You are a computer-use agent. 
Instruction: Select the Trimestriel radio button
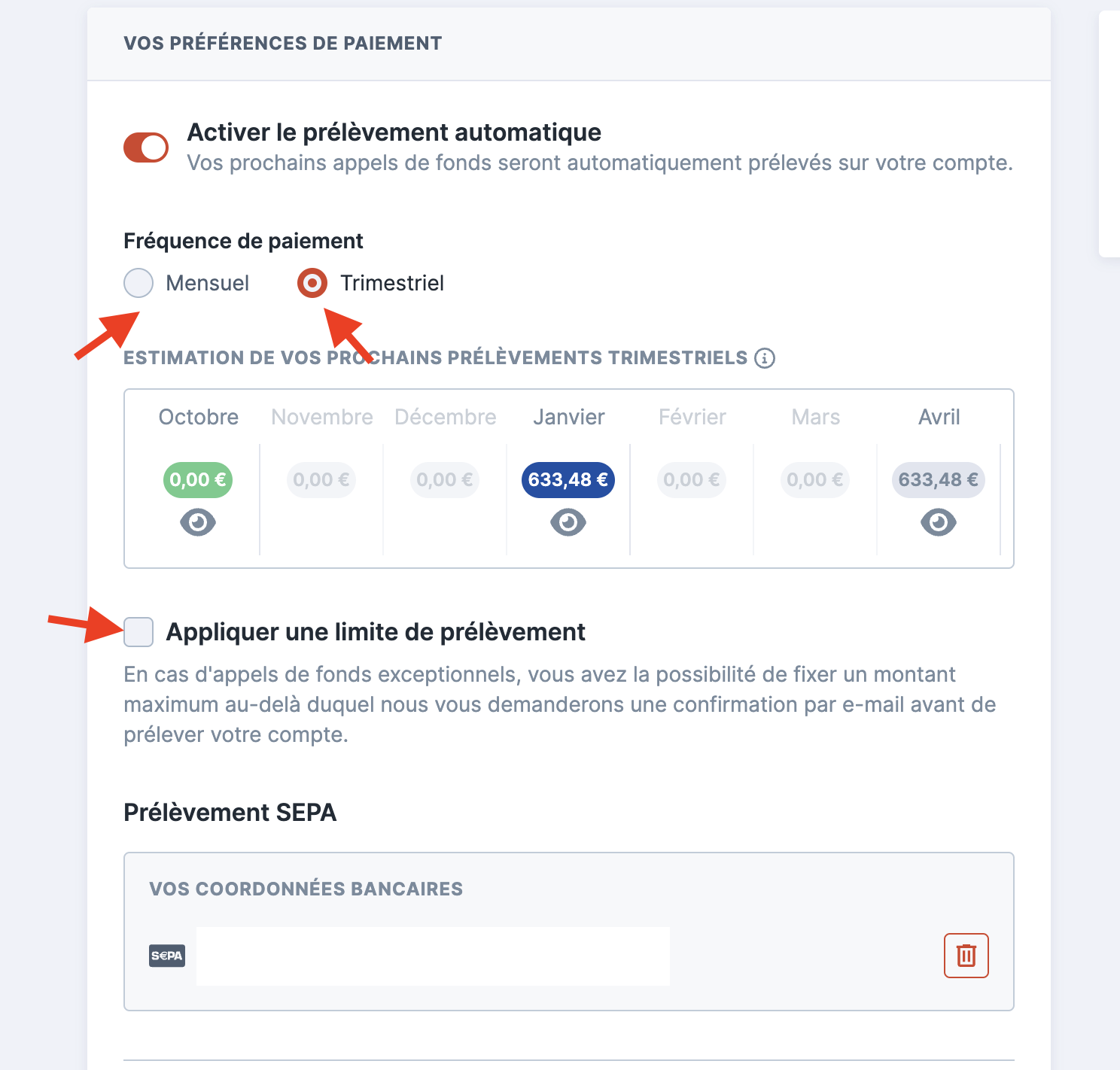(x=312, y=283)
